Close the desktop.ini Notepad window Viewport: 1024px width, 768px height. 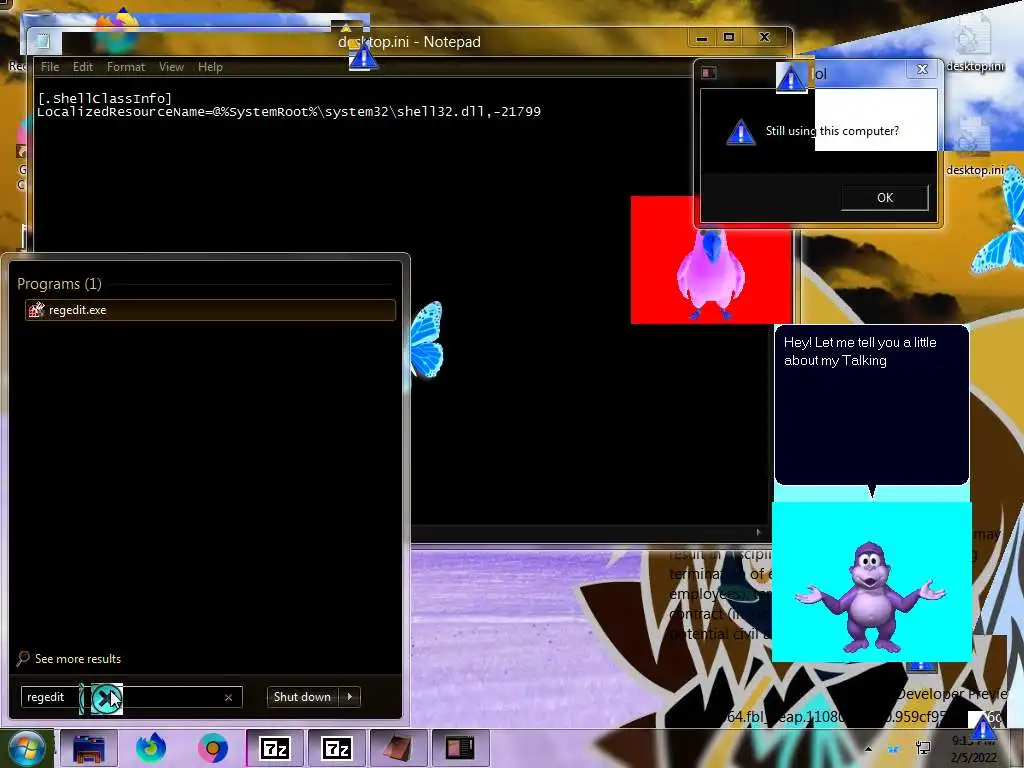(x=765, y=38)
